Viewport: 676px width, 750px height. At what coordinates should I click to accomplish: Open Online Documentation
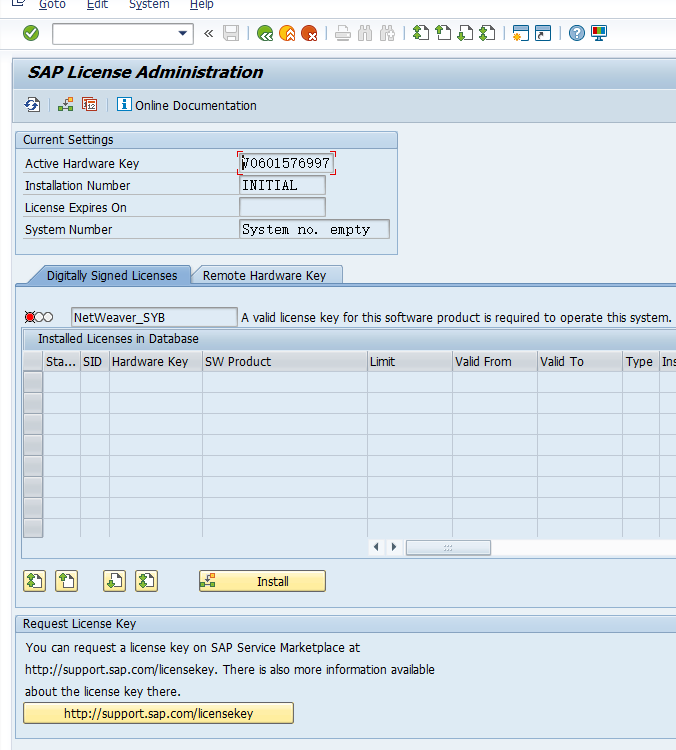[187, 105]
